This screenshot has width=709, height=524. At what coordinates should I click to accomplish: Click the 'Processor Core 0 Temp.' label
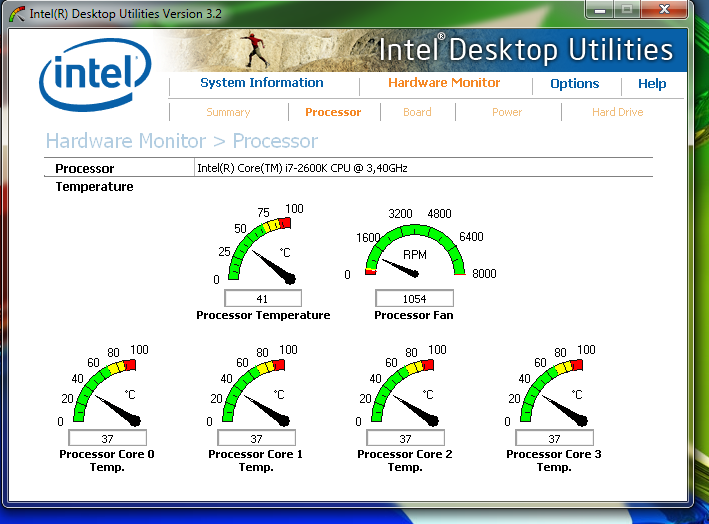107,461
